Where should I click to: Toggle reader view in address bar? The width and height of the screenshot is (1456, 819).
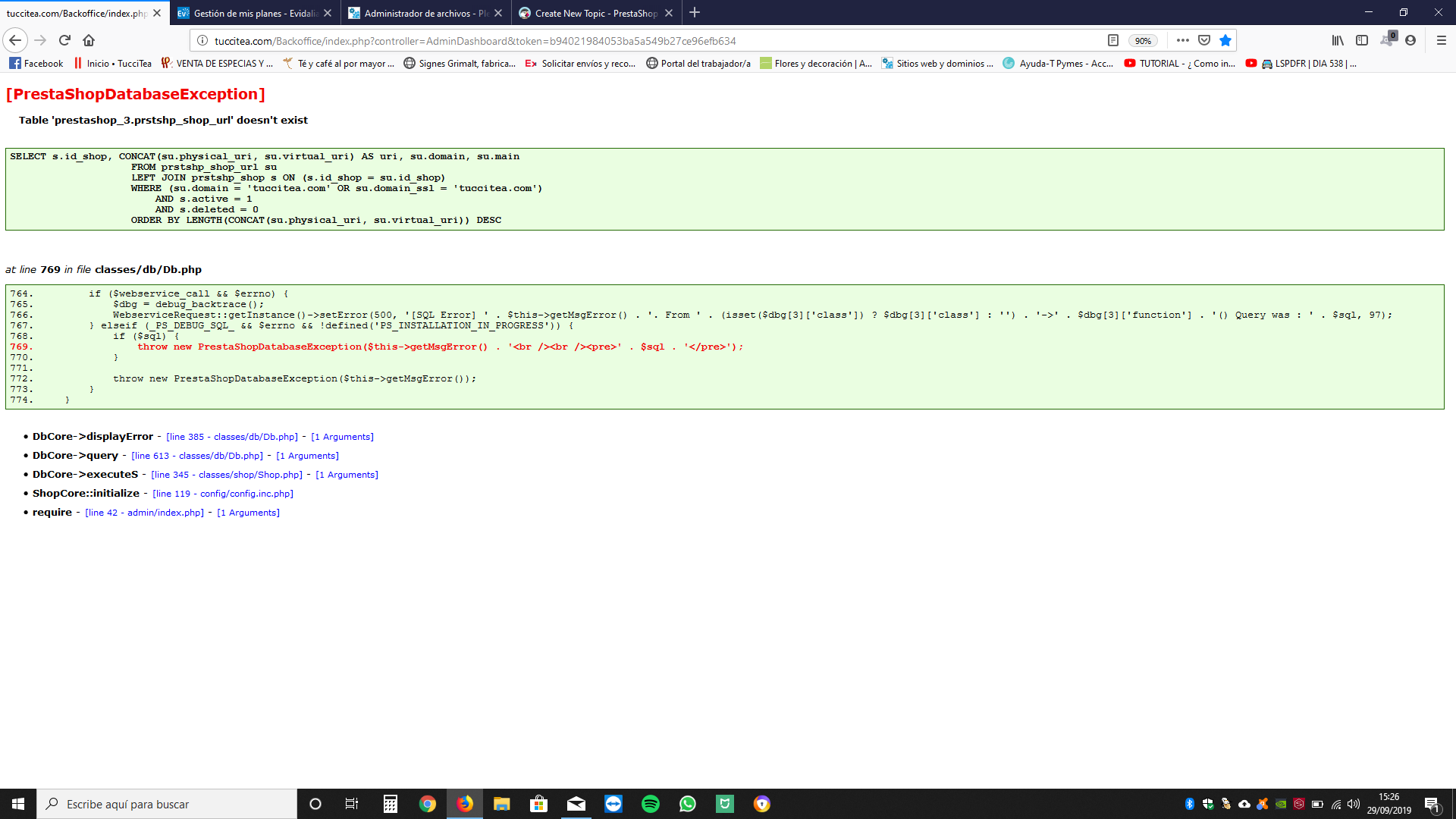click(x=1112, y=40)
